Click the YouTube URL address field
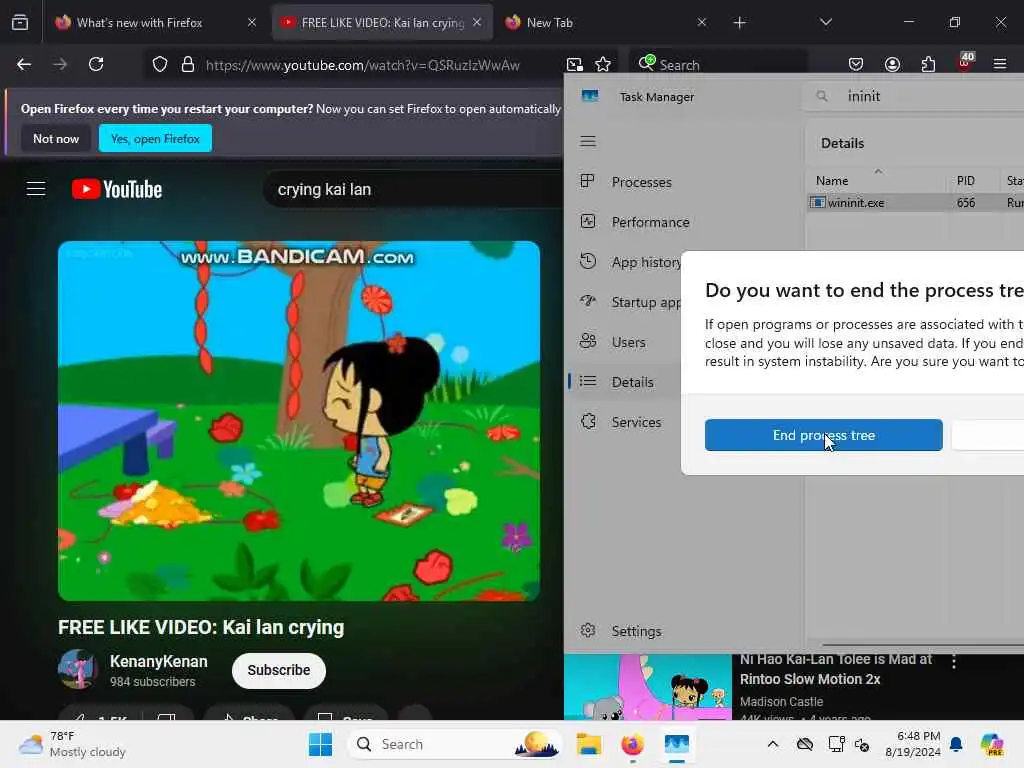Screen dimensions: 1024x768 [363, 65]
